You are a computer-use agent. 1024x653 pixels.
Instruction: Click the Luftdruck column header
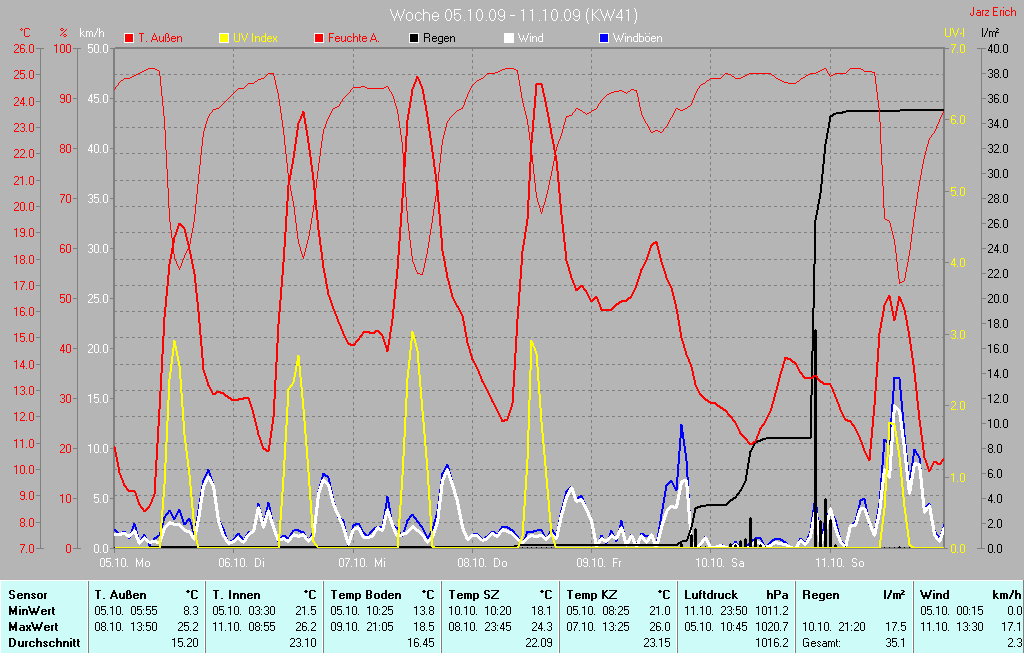click(x=711, y=595)
